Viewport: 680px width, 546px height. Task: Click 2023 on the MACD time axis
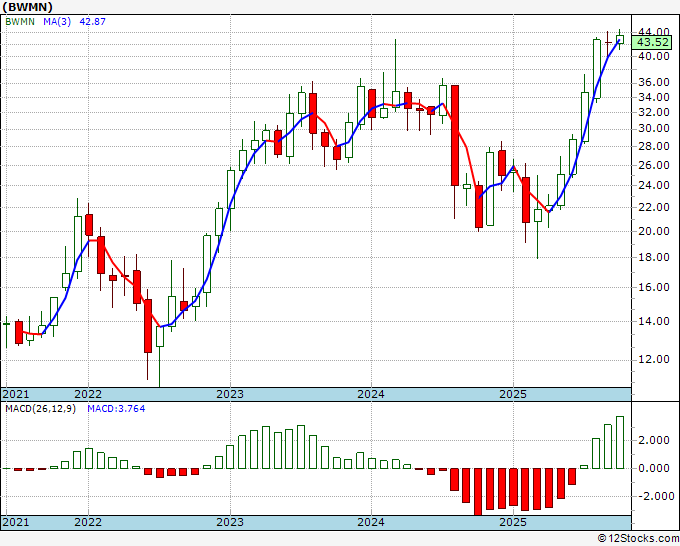[x=230, y=522]
